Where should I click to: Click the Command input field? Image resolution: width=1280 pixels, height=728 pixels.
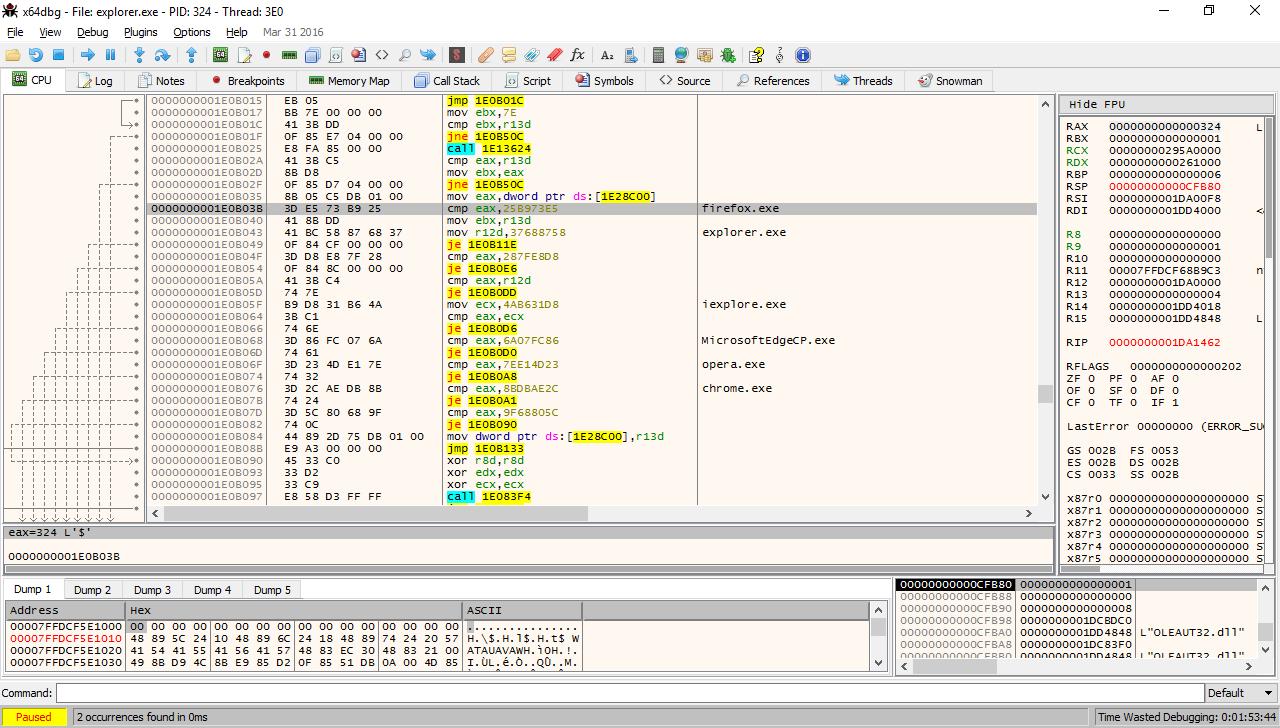tap(629, 693)
